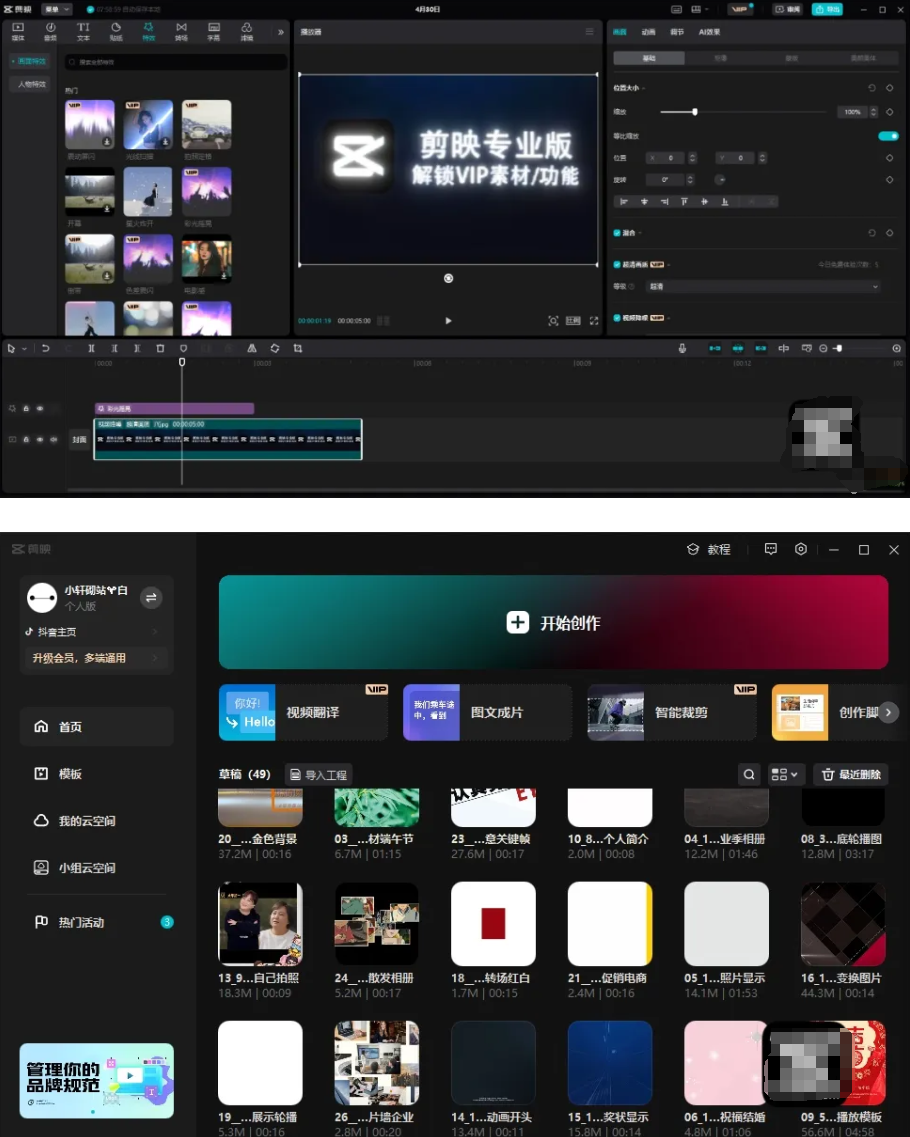Image resolution: width=910 pixels, height=1137 pixels.
Task: Select the 画面特效 effects category
Action: (30, 62)
